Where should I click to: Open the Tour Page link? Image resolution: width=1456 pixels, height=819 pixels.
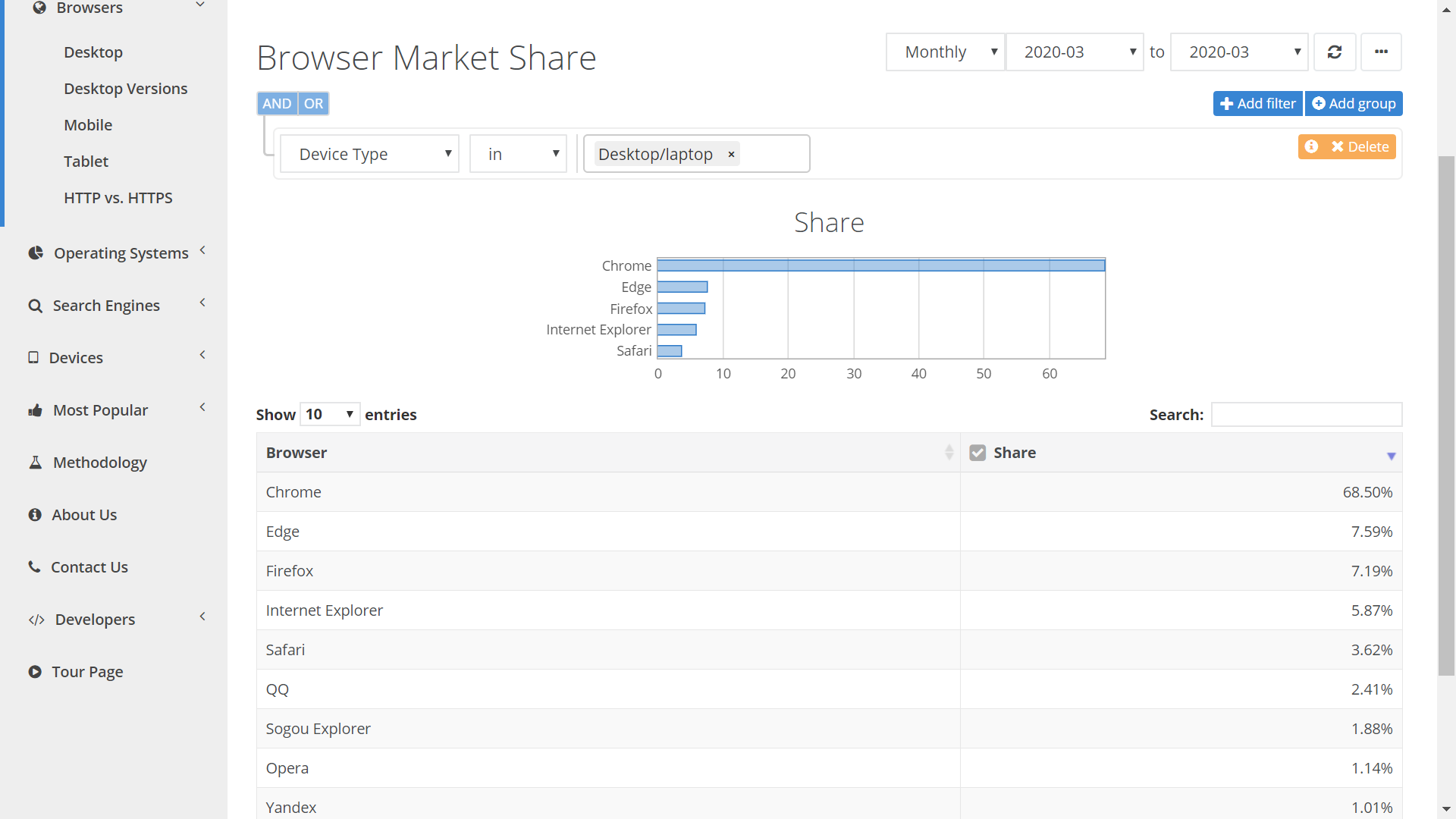pyautogui.click(x=87, y=672)
